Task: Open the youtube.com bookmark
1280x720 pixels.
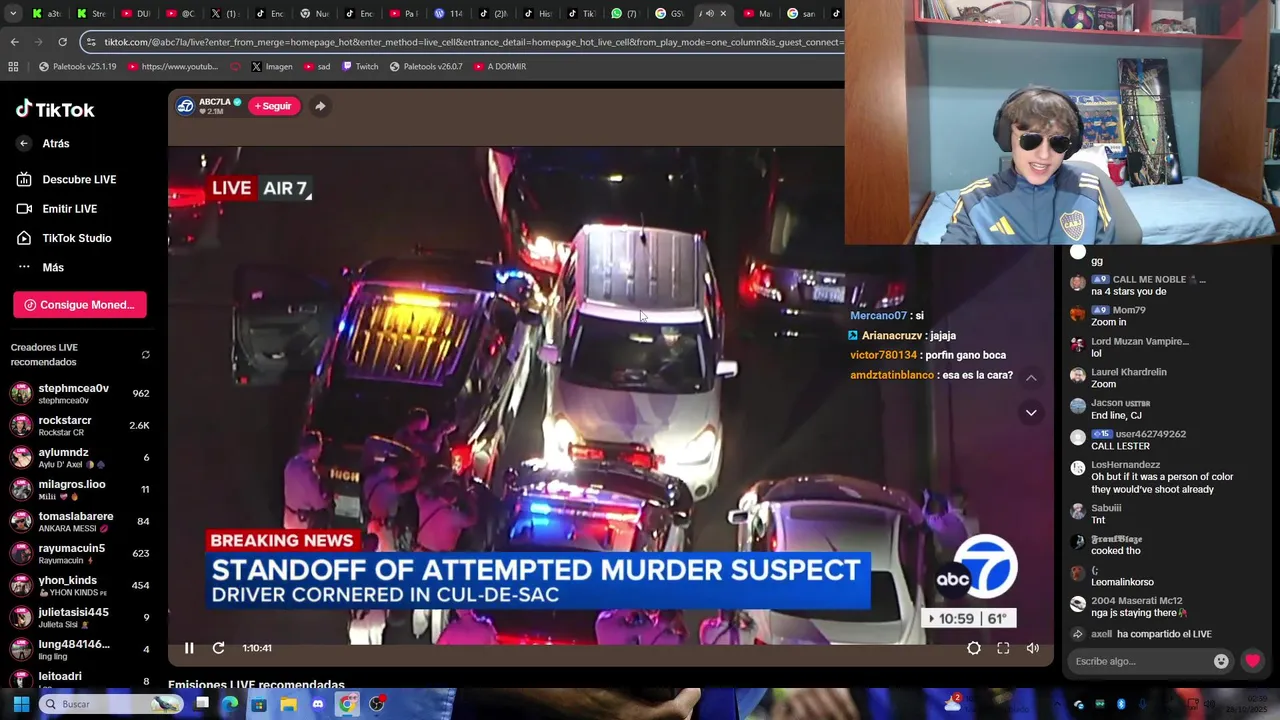Action: click(172, 66)
